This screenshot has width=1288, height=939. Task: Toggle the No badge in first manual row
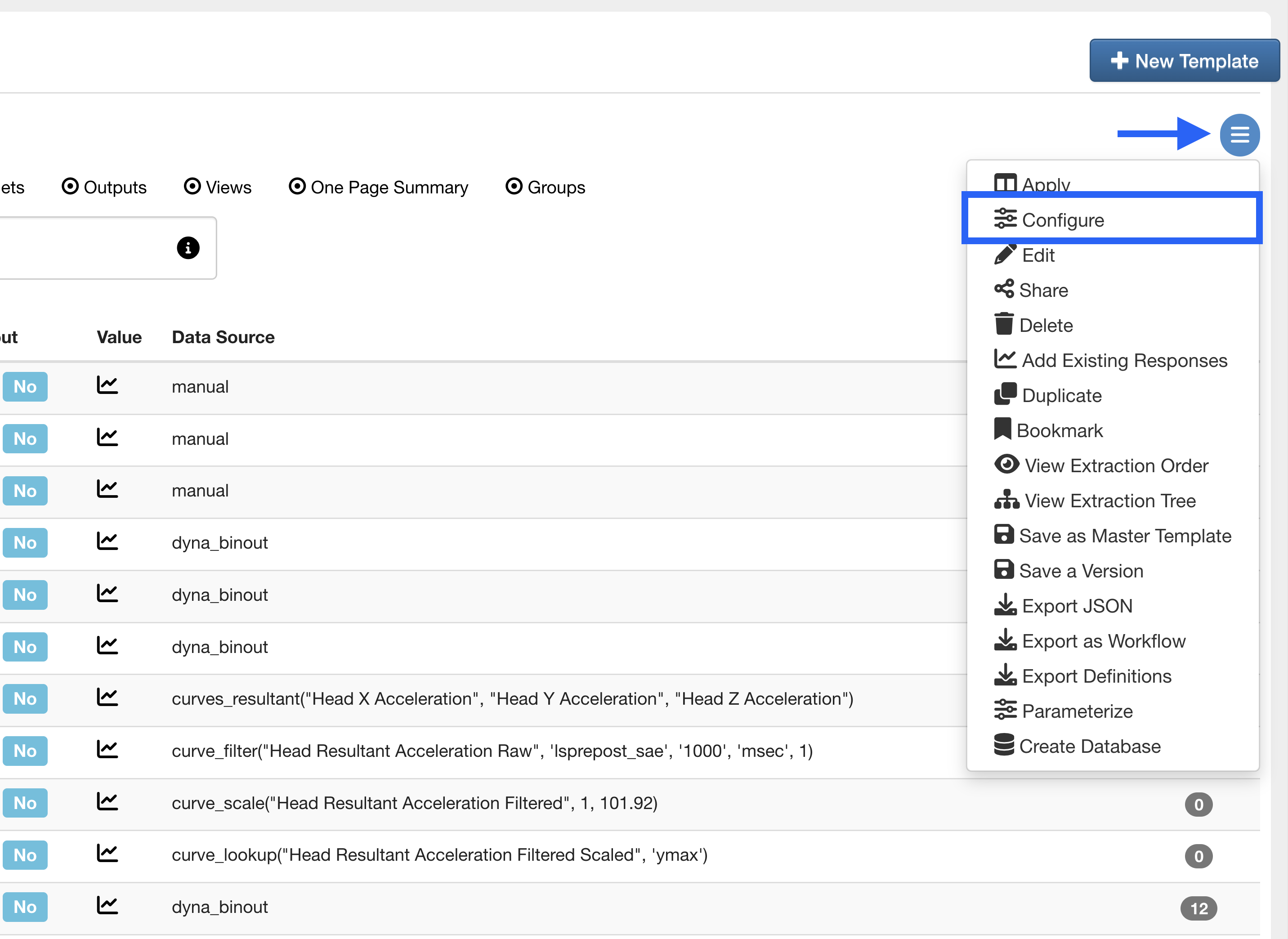24,386
